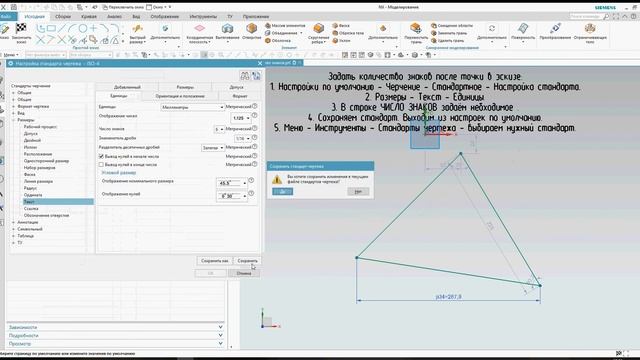Click the Отмена button in the dialog
Screen dimensions: 640x360
click(x=244, y=273)
